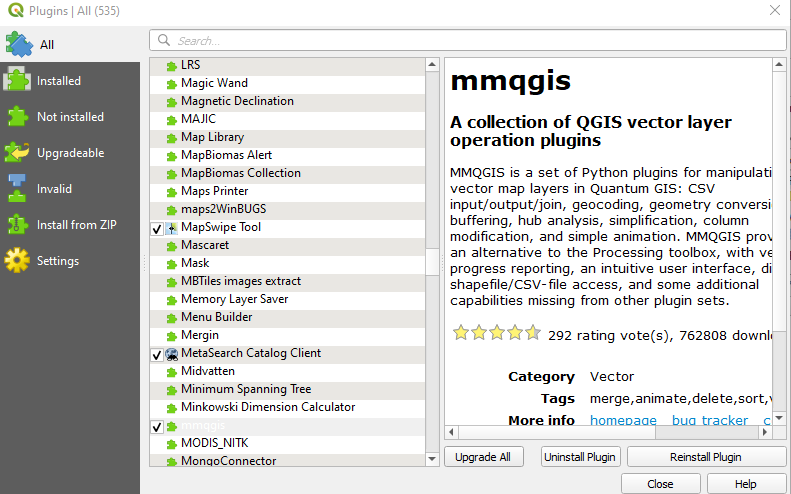Select the Minimum Spanning Tree entry
791x494 pixels.
pyautogui.click(x=288, y=389)
